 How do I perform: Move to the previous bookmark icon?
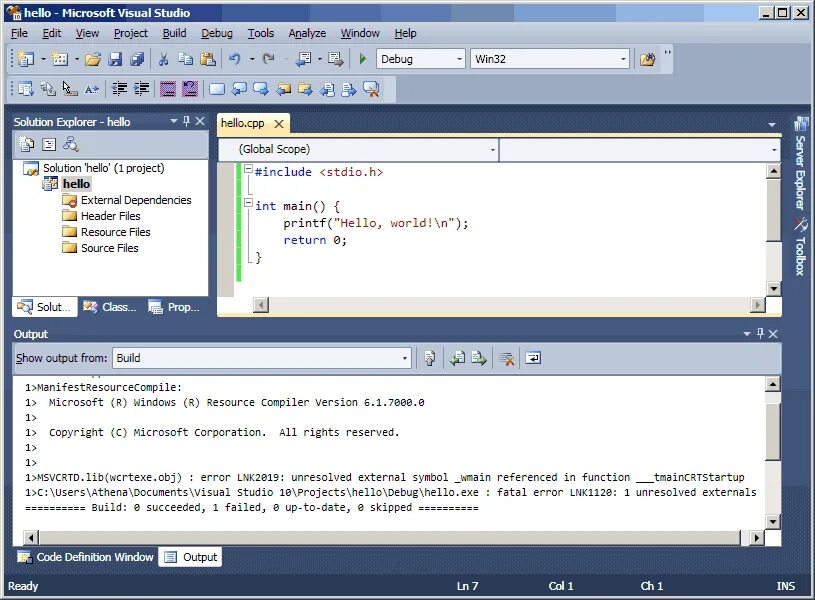[x=239, y=89]
